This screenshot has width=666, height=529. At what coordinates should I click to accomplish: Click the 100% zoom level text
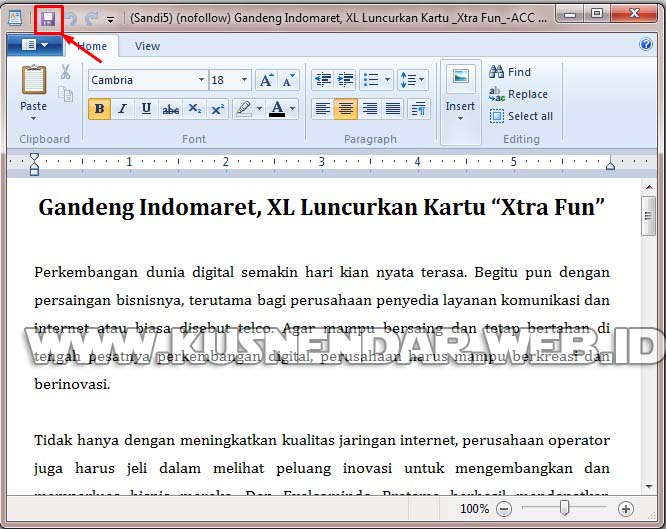click(x=474, y=509)
